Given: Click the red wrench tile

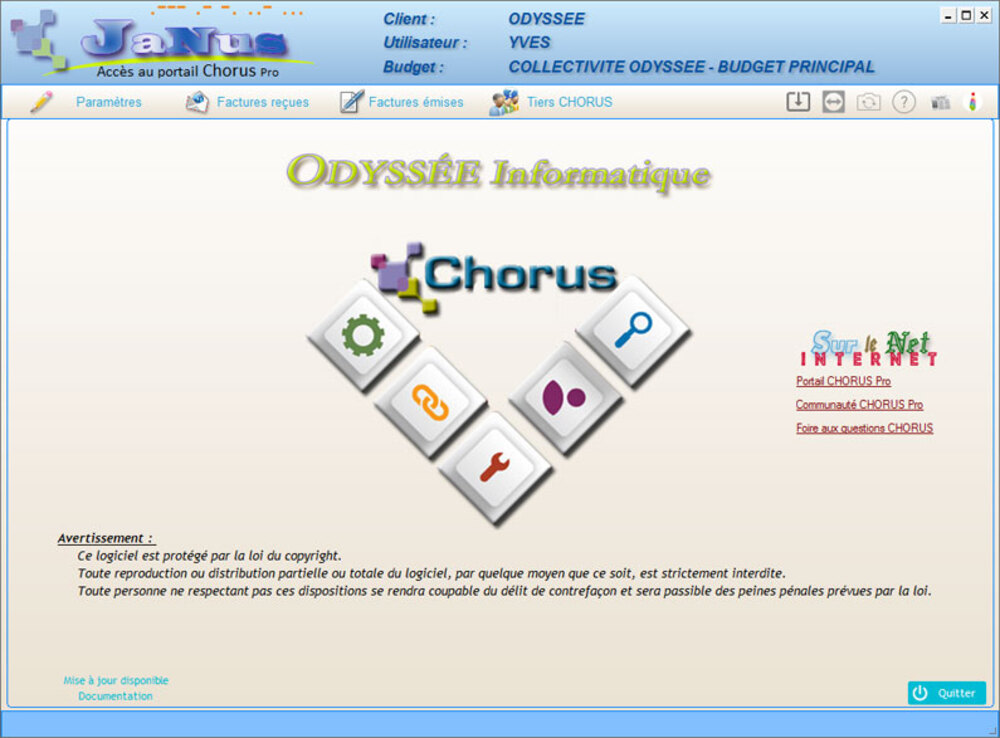Looking at the screenshot, I should pos(495,466).
